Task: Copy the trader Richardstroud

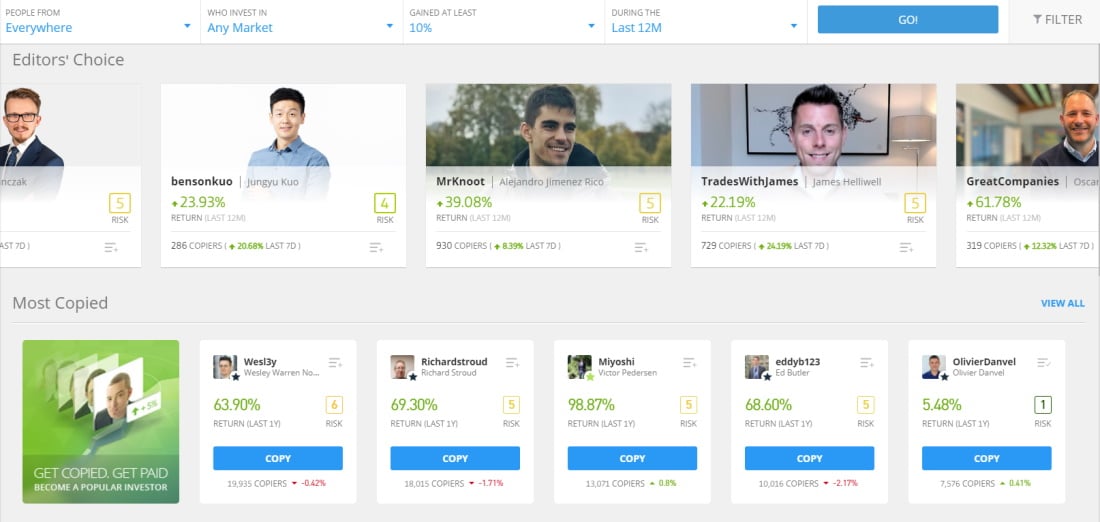Action: pos(455,458)
